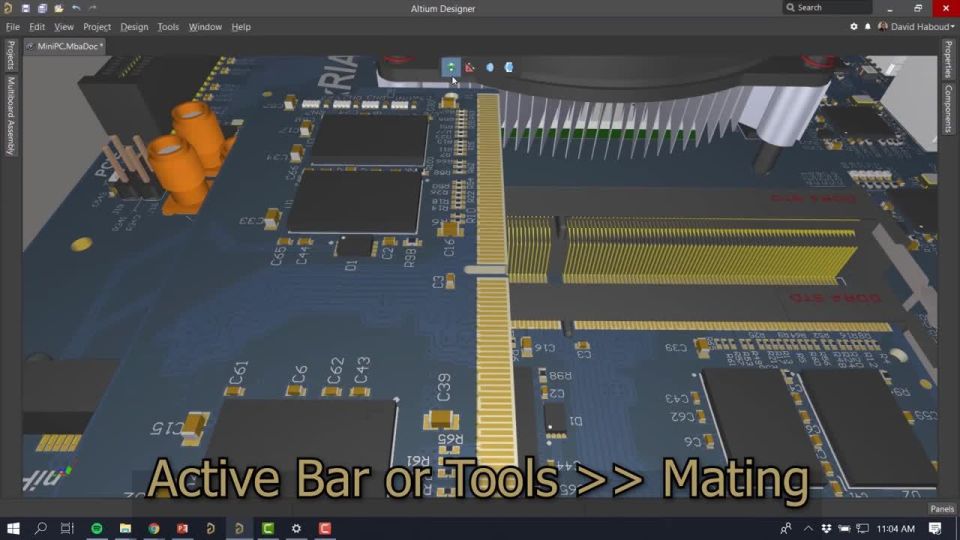Image resolution: width=960 pixels, height=540 pixels.
Task: Open Task View from the taskbar
Action: (x=67, y=528)
